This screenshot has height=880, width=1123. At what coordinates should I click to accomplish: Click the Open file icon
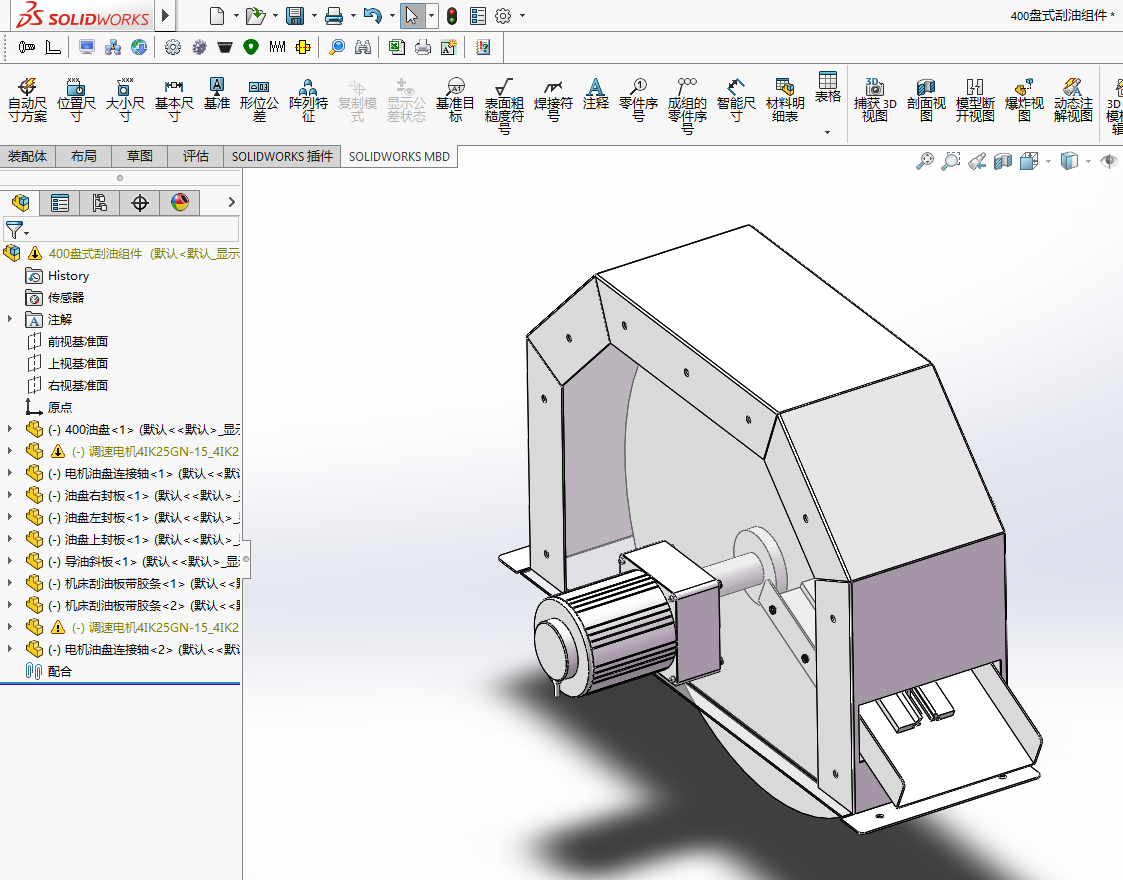pyautogui.click(x=255, y=16)
